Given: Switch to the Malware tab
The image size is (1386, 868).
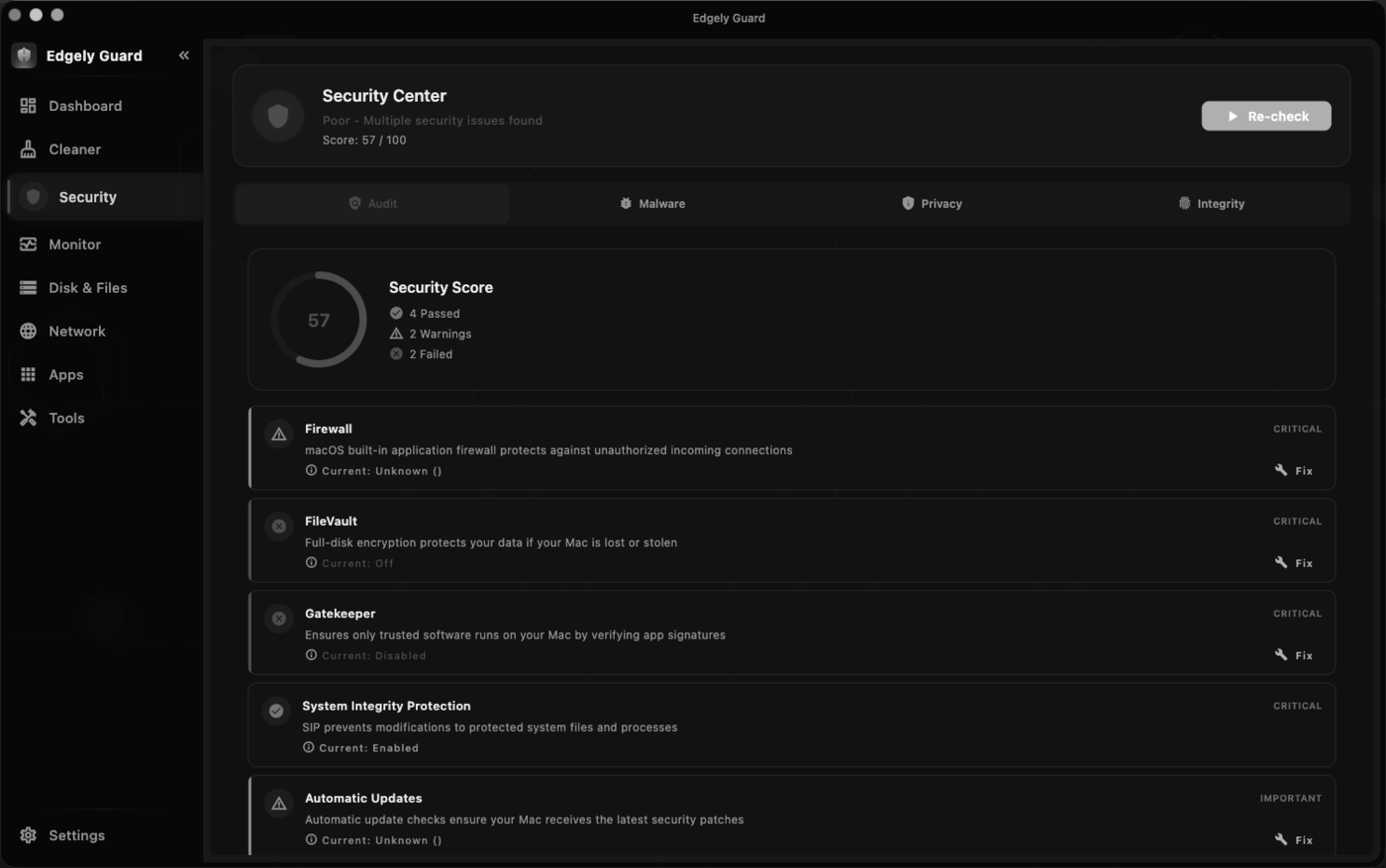Looking at the screenshot, I should coord(652,204).
